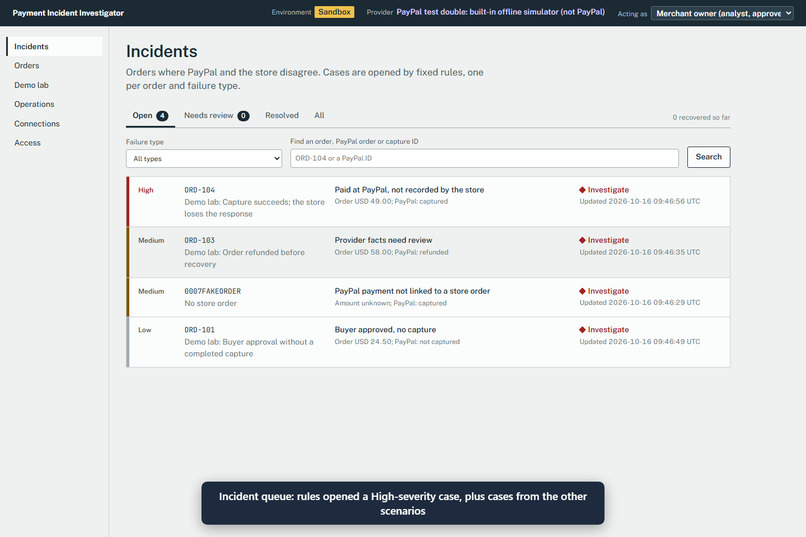Click the red diamond icon for ORD-104

coord(582,190)
